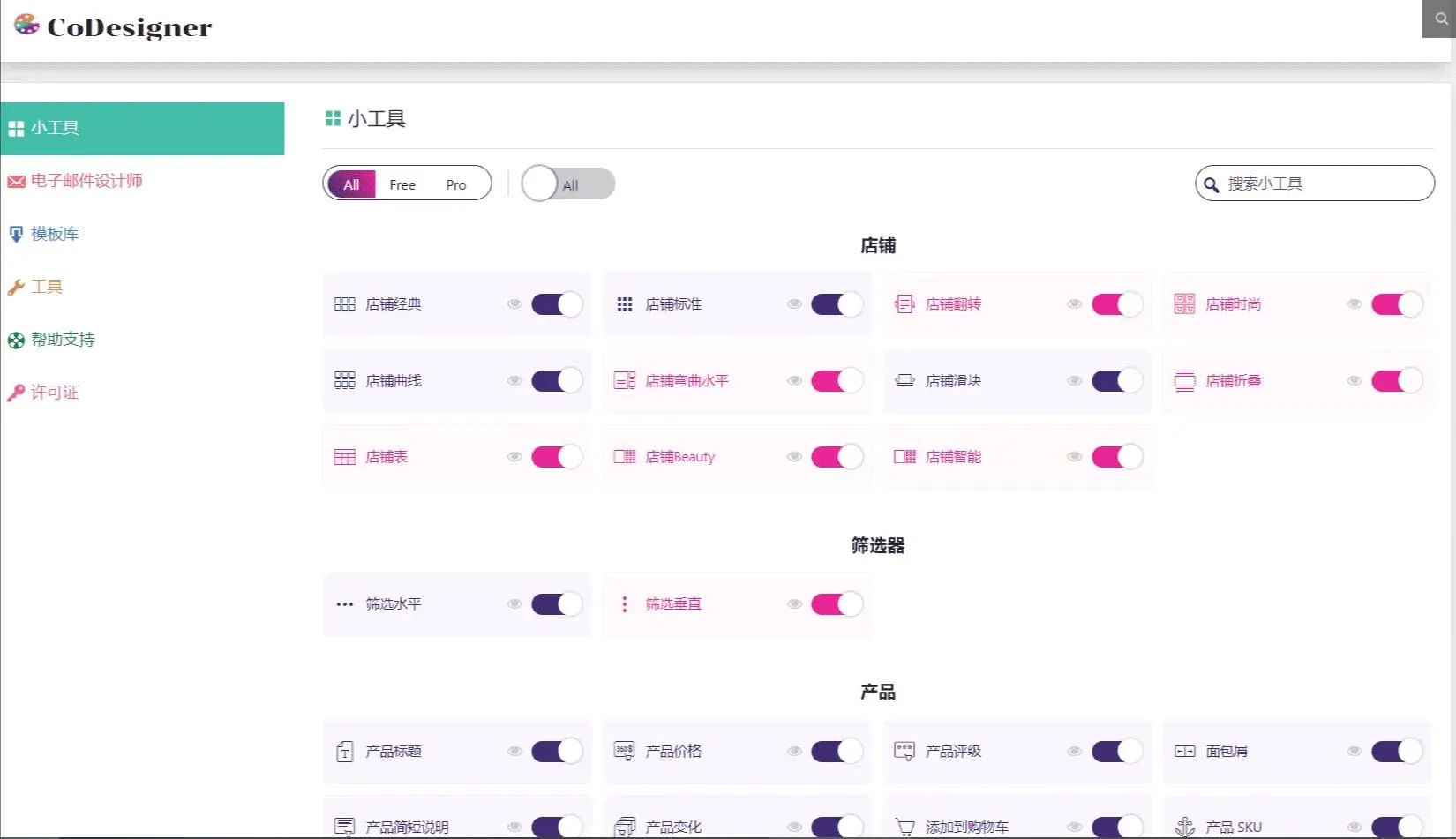Click the 产品变化 widget icon
This screenshot has height=839, width=1456.
click(625, 828)
